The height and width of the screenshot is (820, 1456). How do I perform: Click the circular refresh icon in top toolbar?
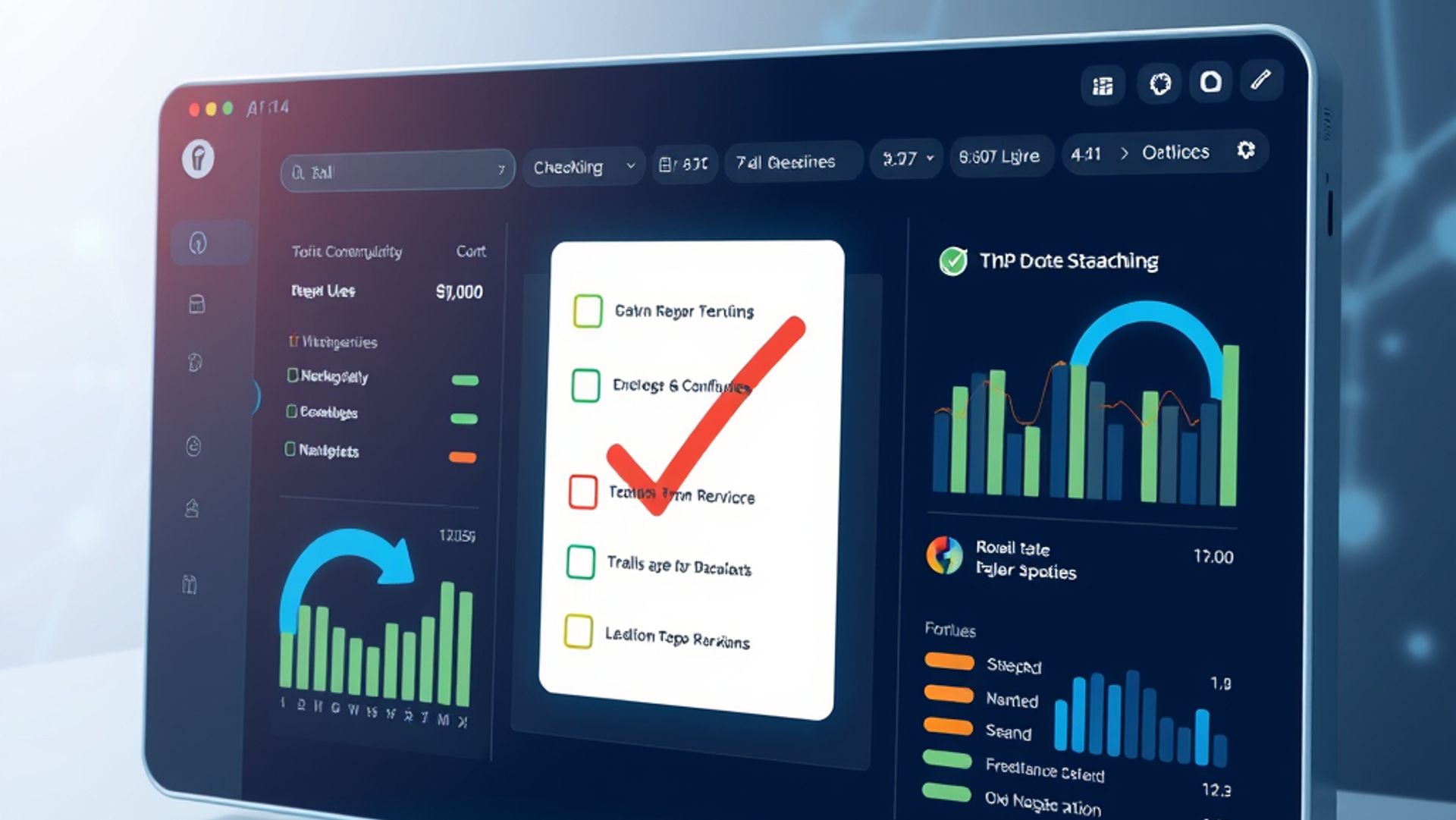[x=1160, y=83]
